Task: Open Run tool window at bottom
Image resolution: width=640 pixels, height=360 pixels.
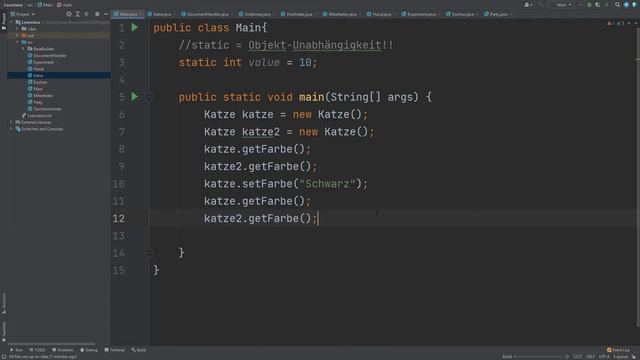Action: [17, 350]
